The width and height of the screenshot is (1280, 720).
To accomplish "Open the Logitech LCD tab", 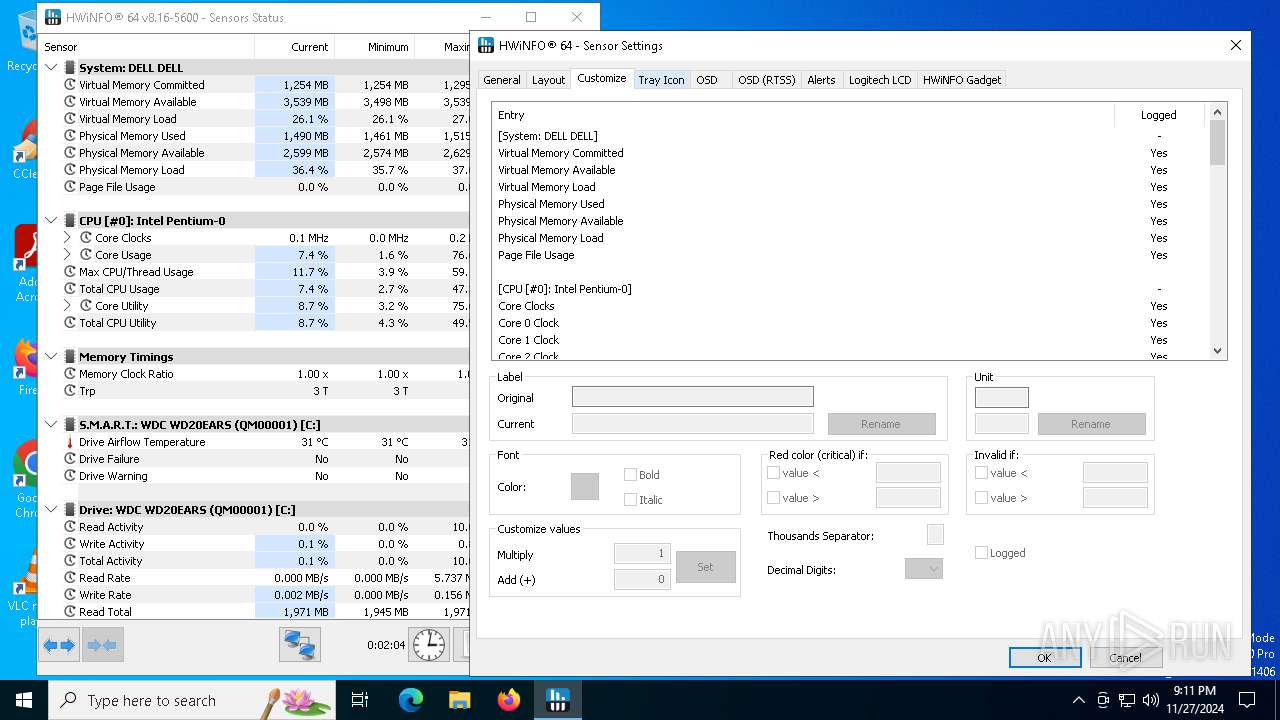I will (880, 80).
